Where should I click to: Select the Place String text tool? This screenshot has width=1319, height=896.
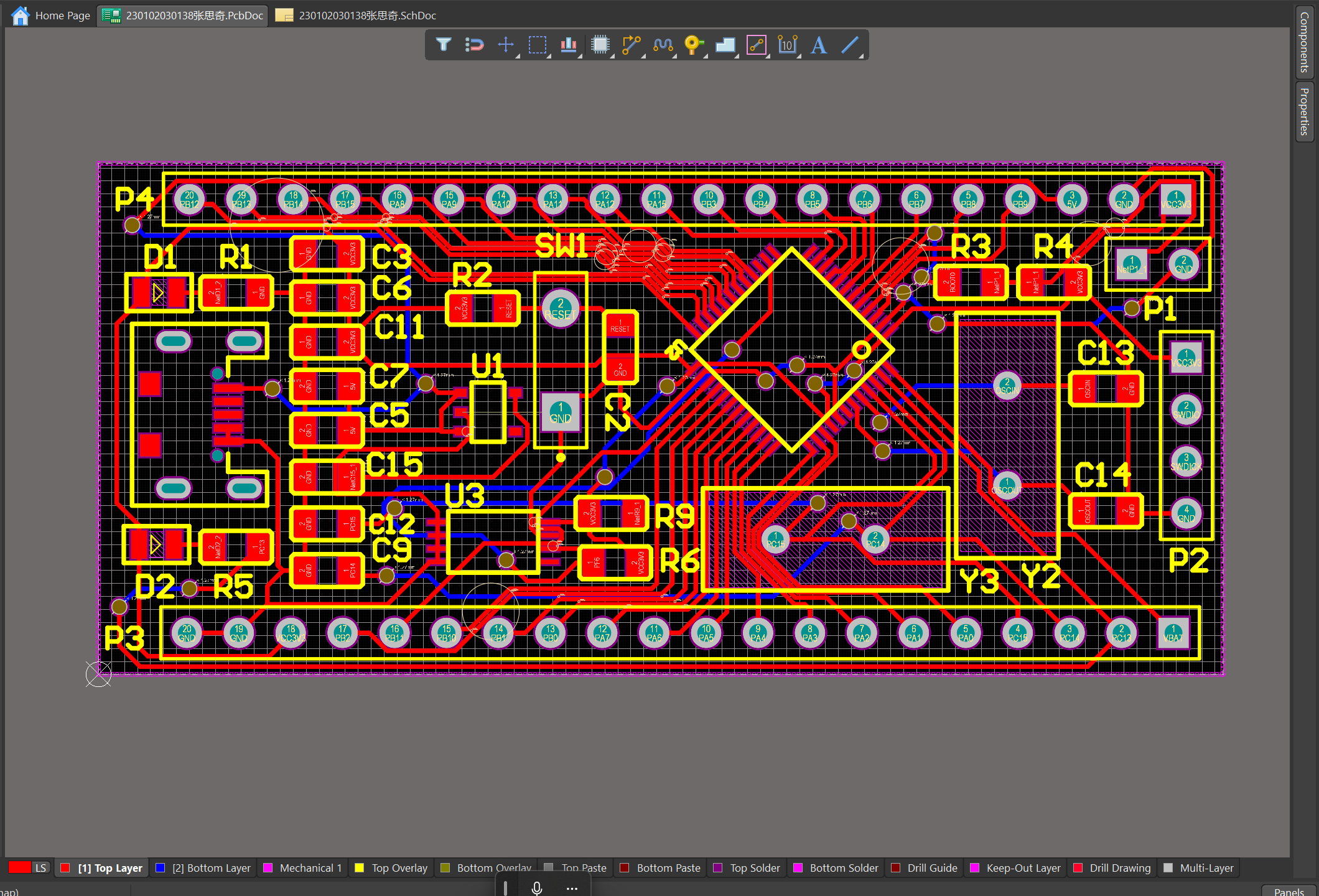click(819, 45)
